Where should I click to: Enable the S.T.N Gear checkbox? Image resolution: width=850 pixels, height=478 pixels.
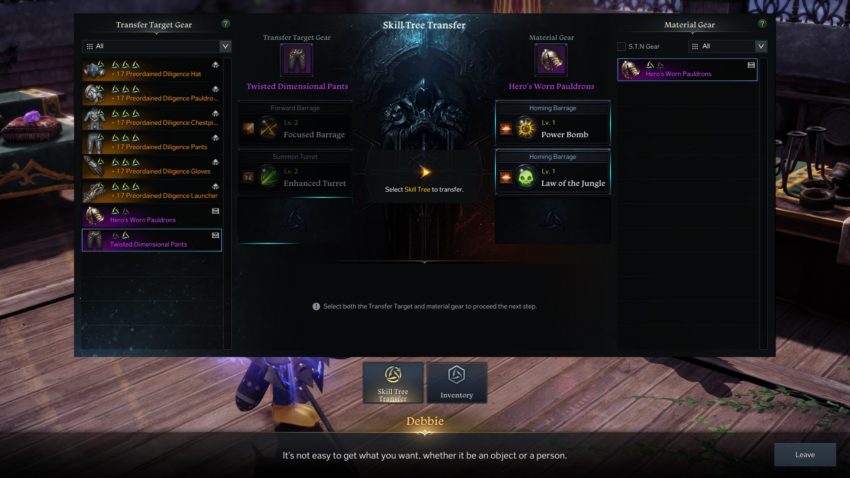pos(622,47)
